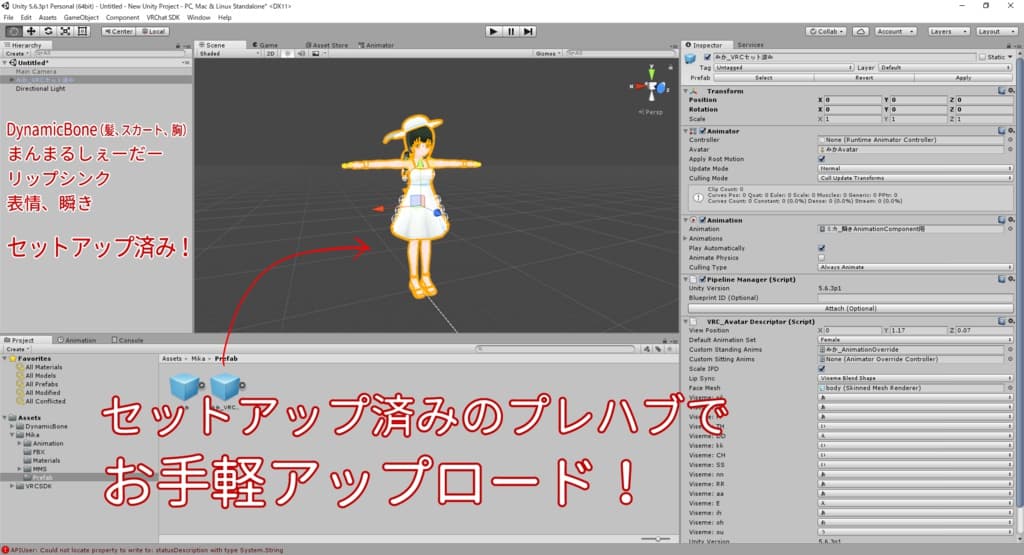
Task: Open the Layers dropdown
Action: [946, 31]
